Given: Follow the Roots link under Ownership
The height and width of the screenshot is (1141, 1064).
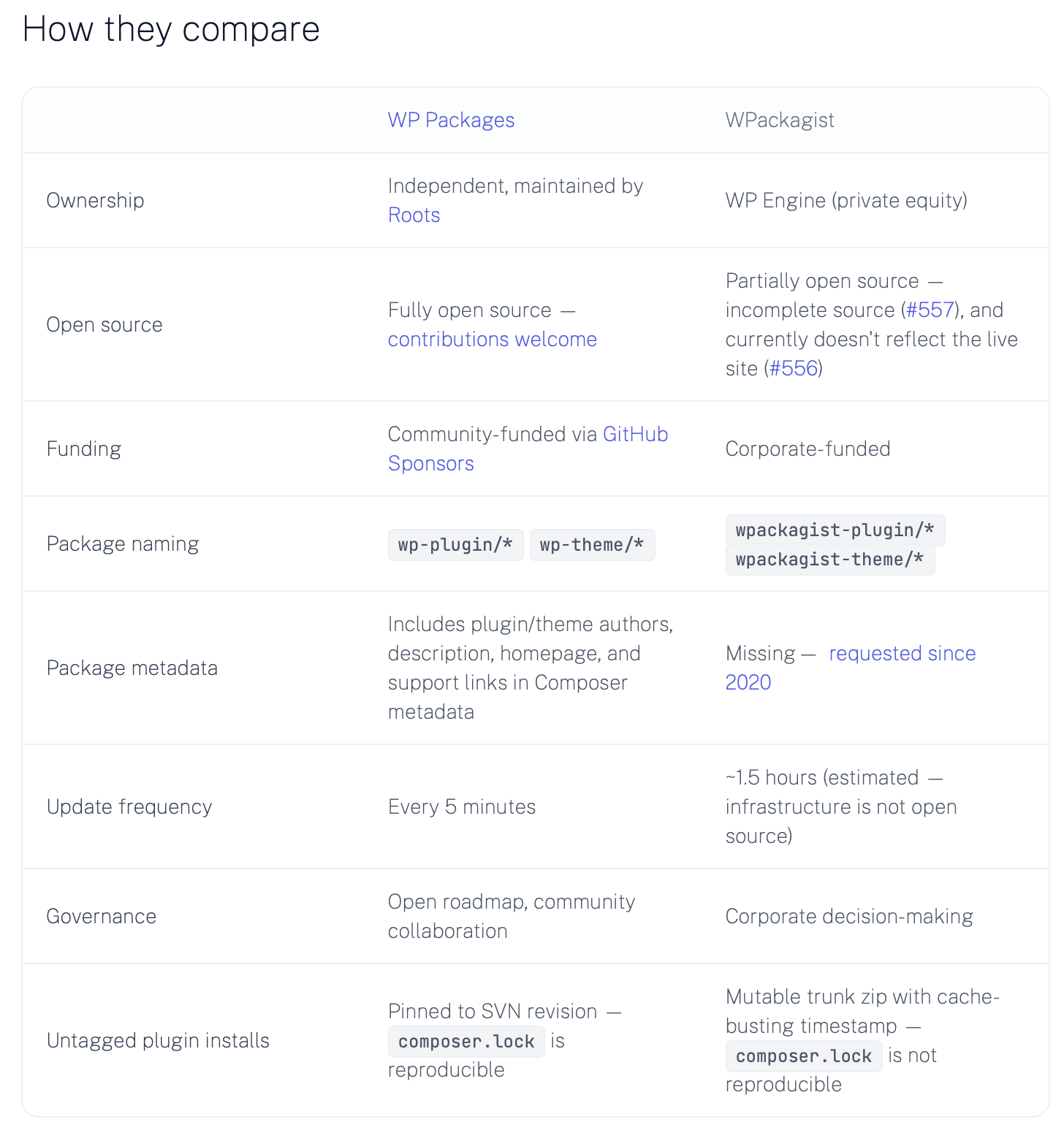Looking at the screenshot, I should point(414,215).
